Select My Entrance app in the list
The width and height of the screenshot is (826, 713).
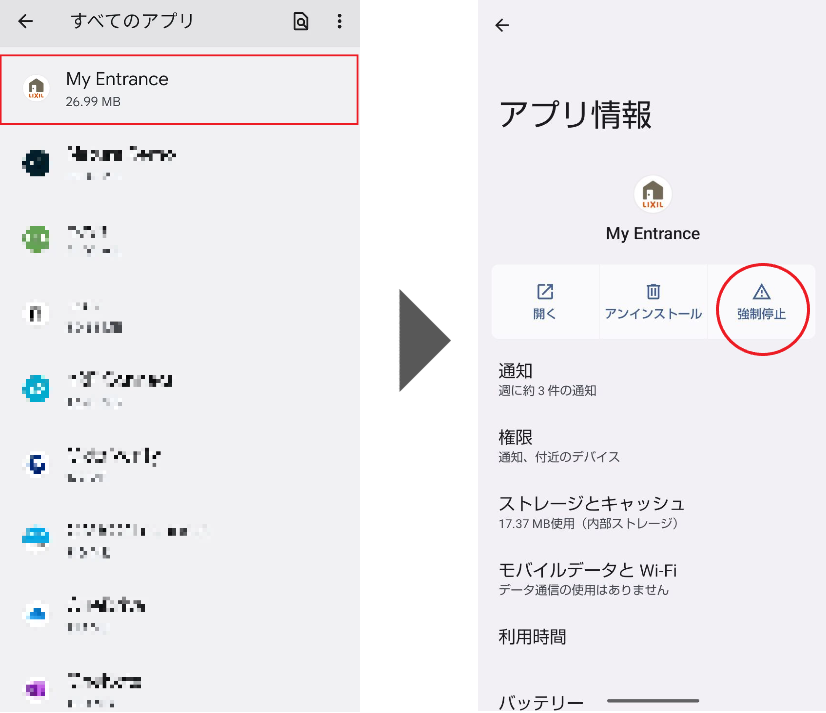pyautogui.click(x=179, y=90)
